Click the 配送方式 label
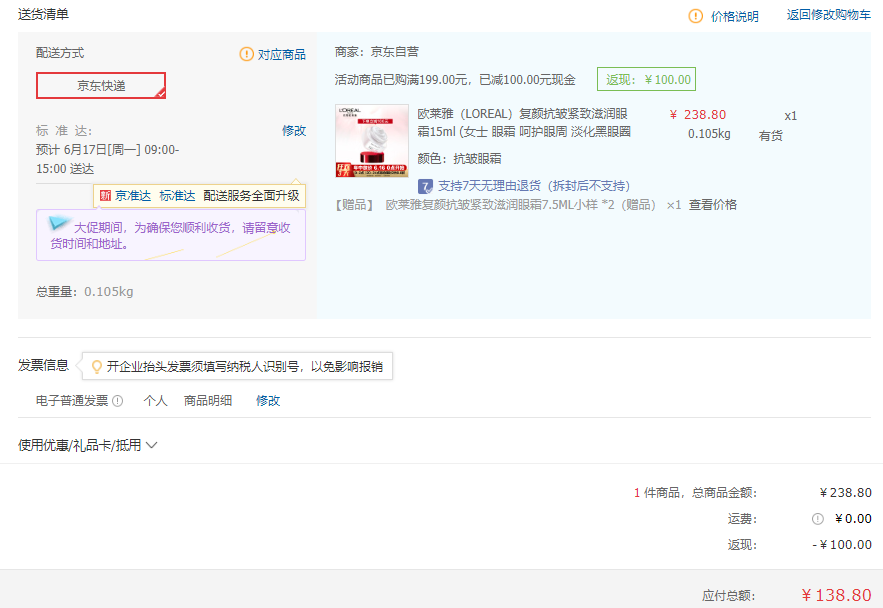This screenshot has width=883, height=608. pos(60,53)
